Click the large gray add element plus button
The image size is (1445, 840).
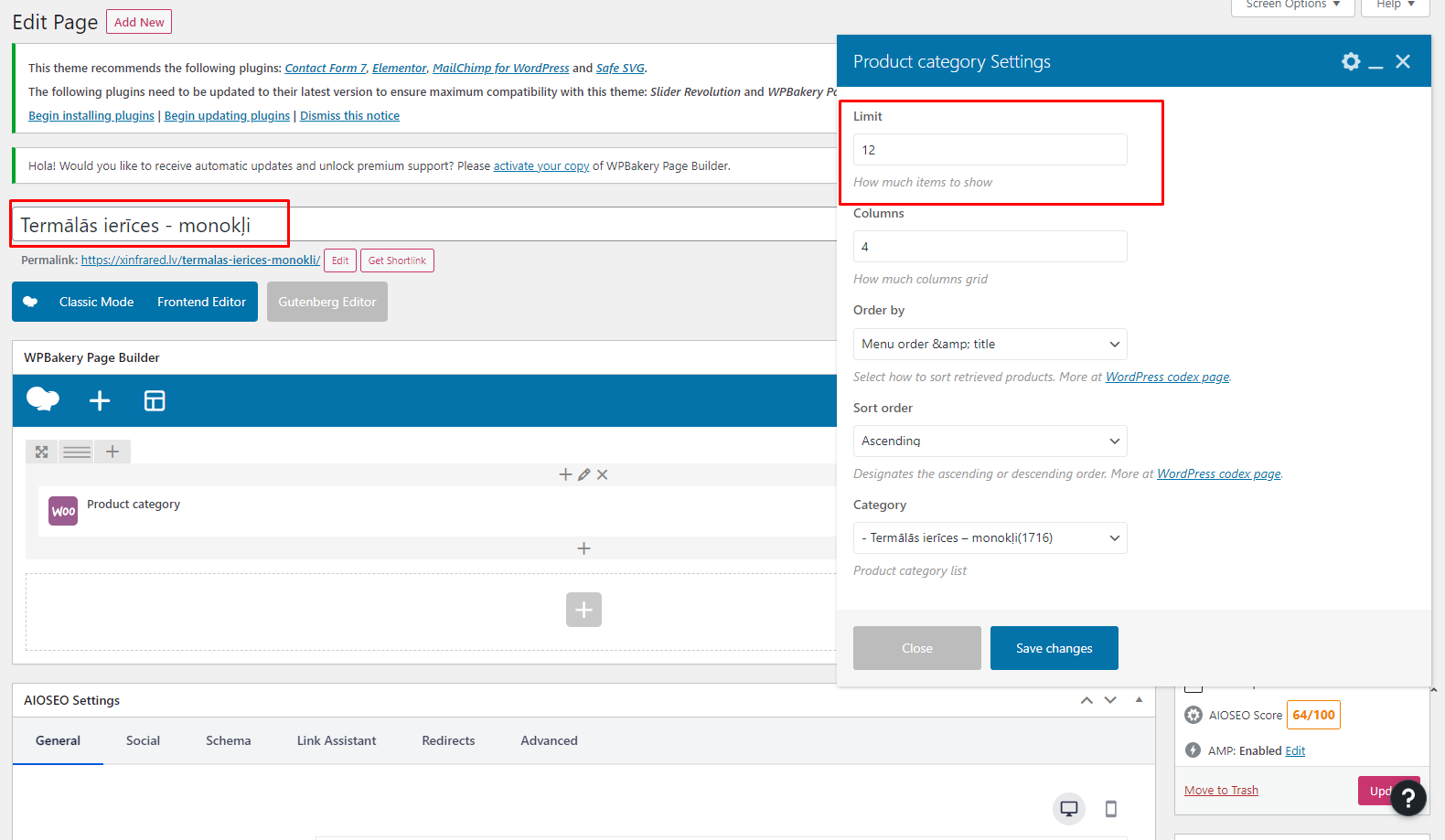click(583, 610)
